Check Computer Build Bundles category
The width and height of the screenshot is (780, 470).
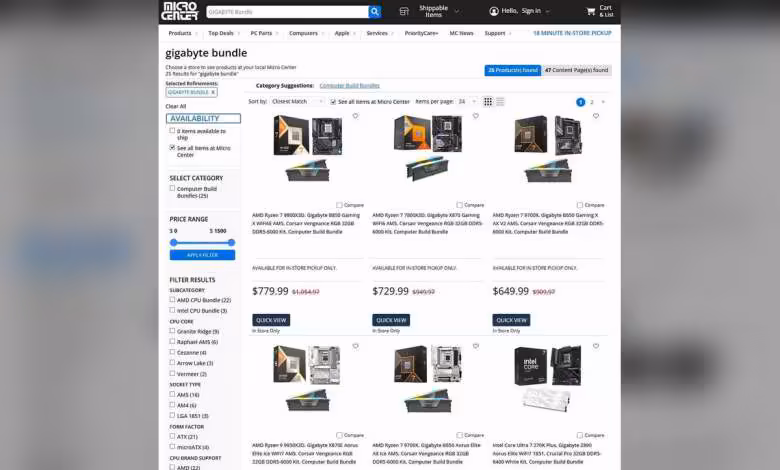pyautogui.click(x=172, y=188)
